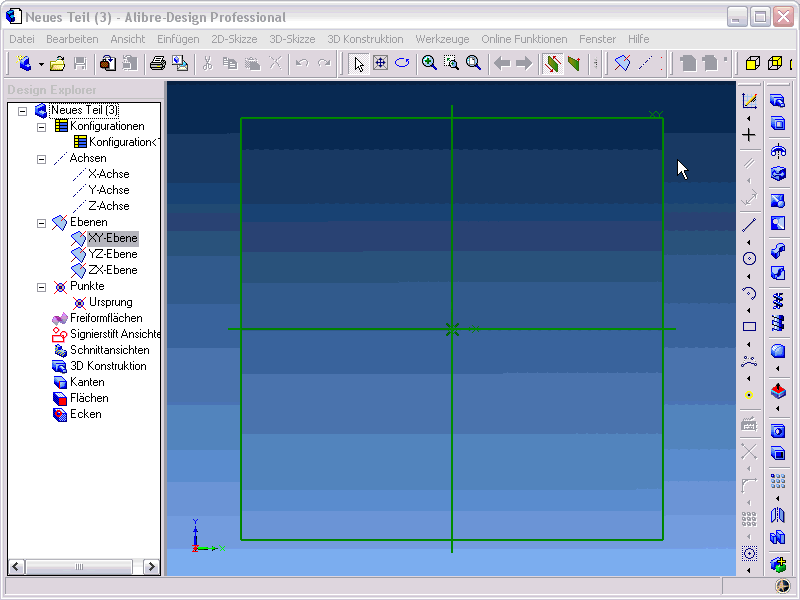800x600 pixels.
Task: Select the spline curve tool
Action: tap(749, 361)
